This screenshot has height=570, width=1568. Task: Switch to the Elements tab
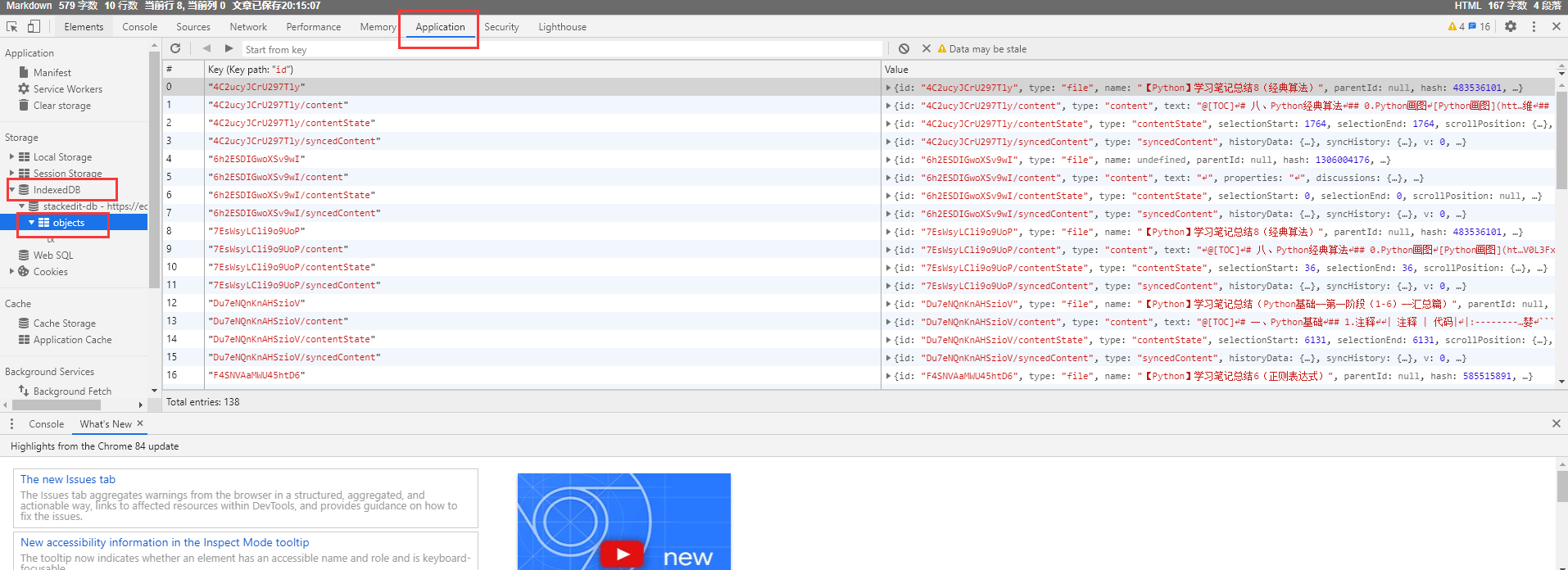(x=84, y=26)
